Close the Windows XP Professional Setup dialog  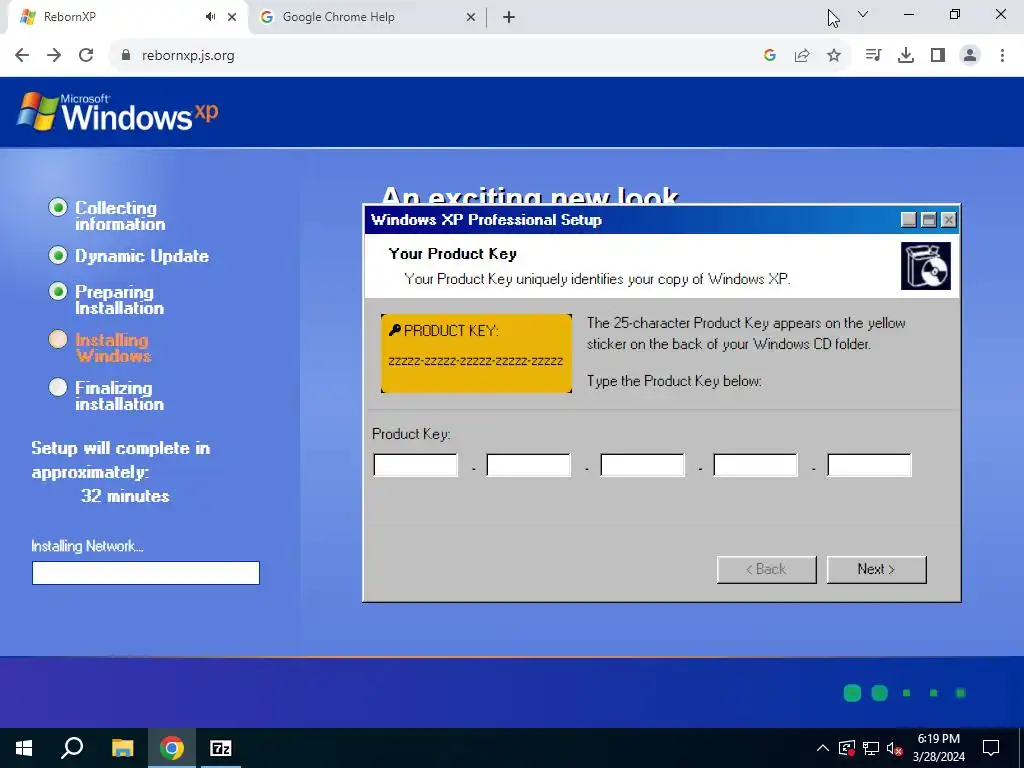tap(949, 220)
